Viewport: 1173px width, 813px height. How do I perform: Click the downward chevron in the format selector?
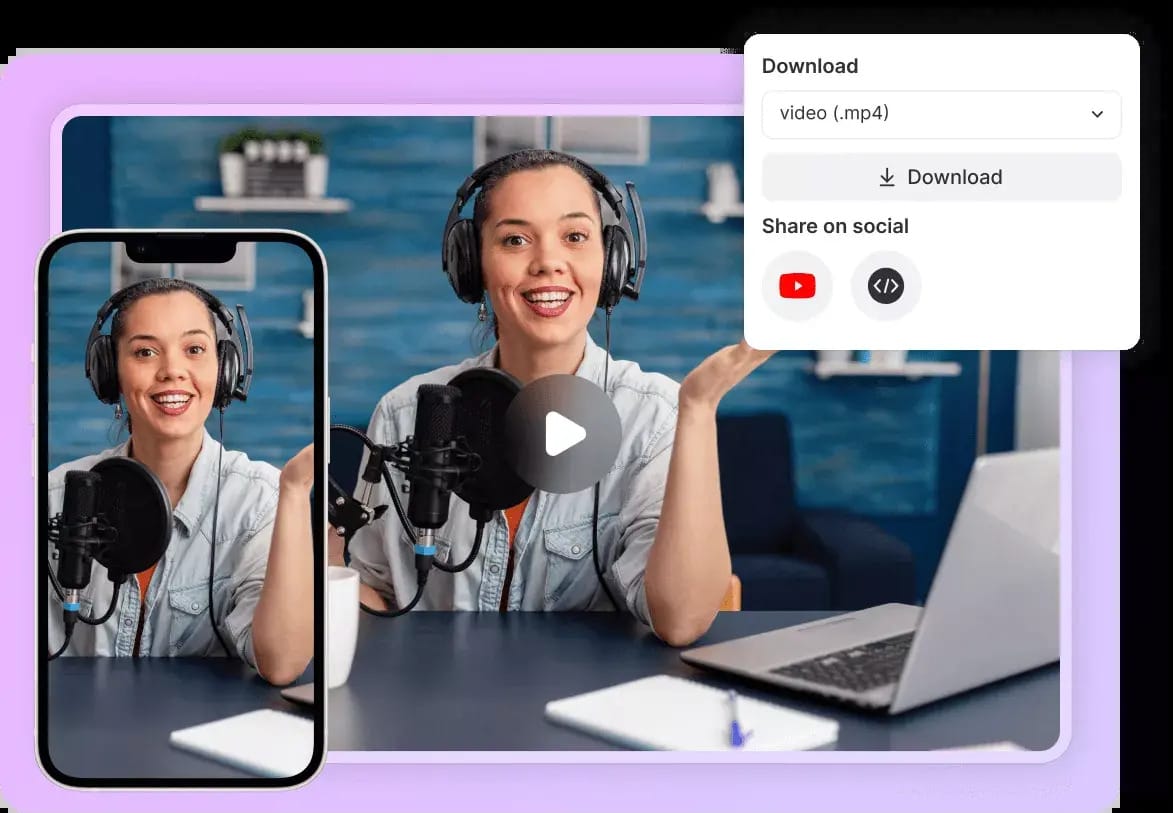(x=1097, y=114)
